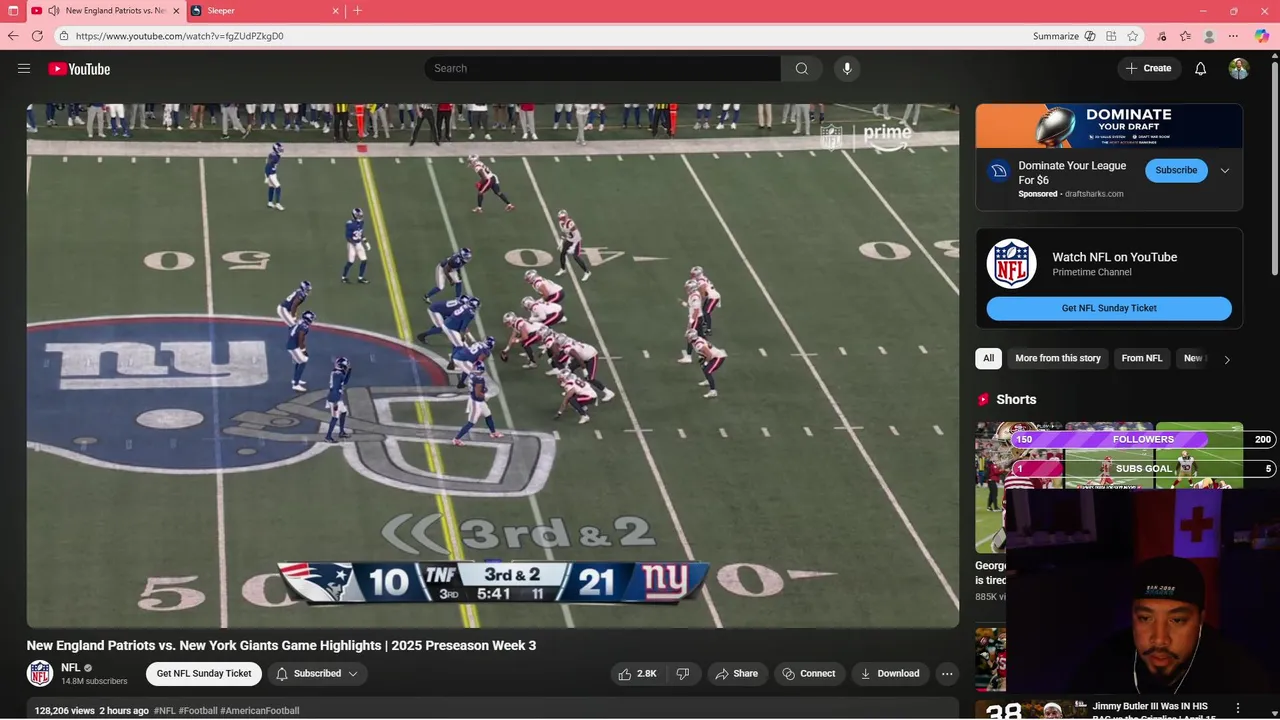The image size is (1280, 720).
Task: Start voice search with microphone icon
Action: (847, 68)
